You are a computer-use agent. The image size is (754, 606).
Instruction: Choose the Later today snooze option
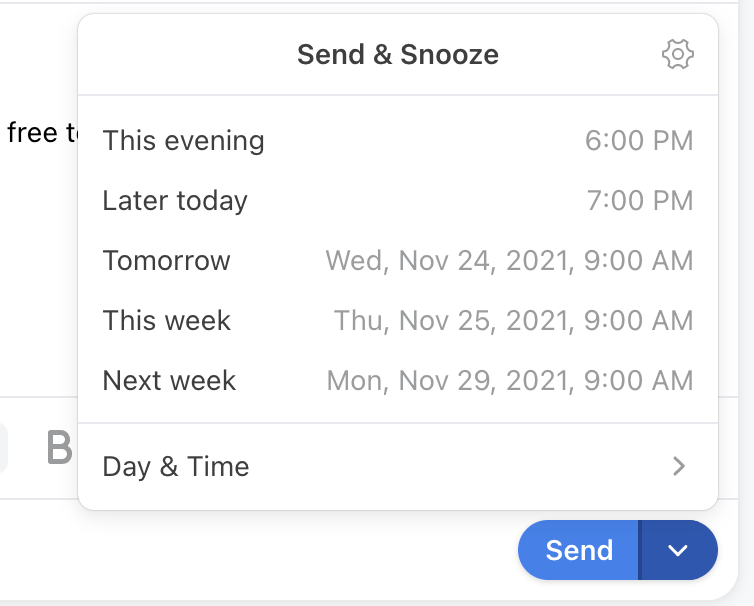pyautogui.click(x=398, y=201)
